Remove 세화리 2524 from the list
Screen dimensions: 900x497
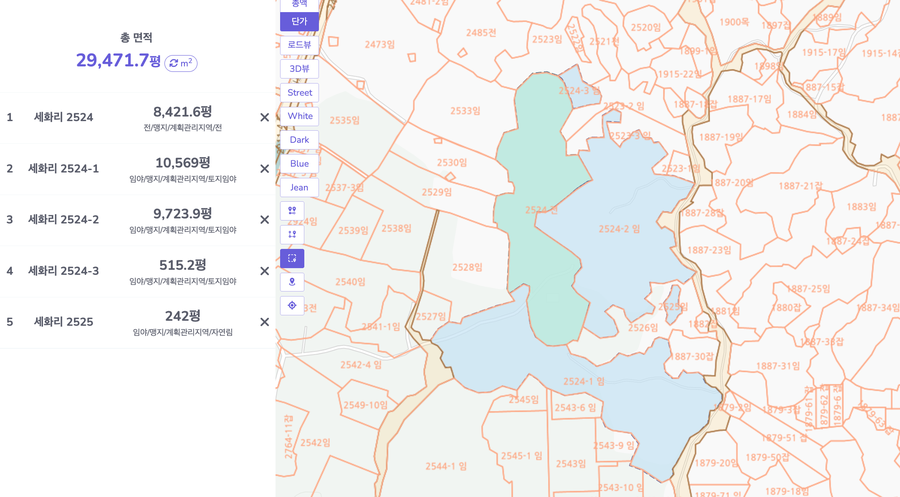click(x=264, y=117)
